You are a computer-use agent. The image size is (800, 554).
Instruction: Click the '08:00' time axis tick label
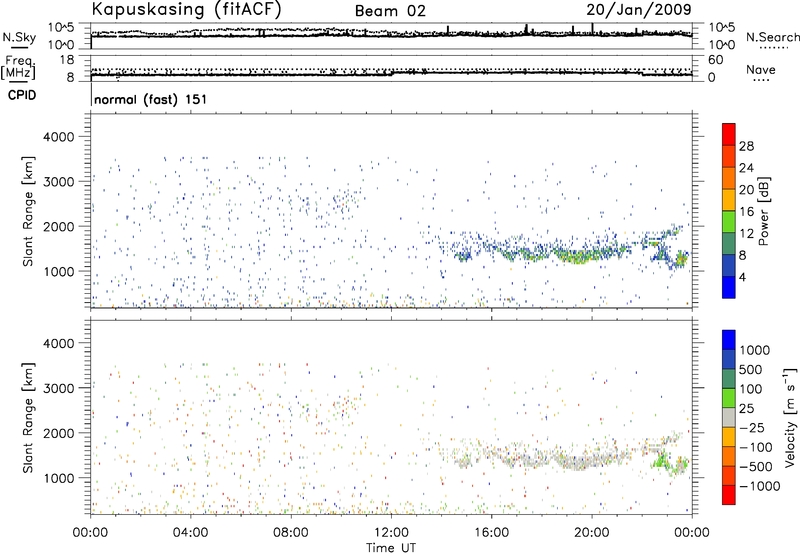[291, 533]
